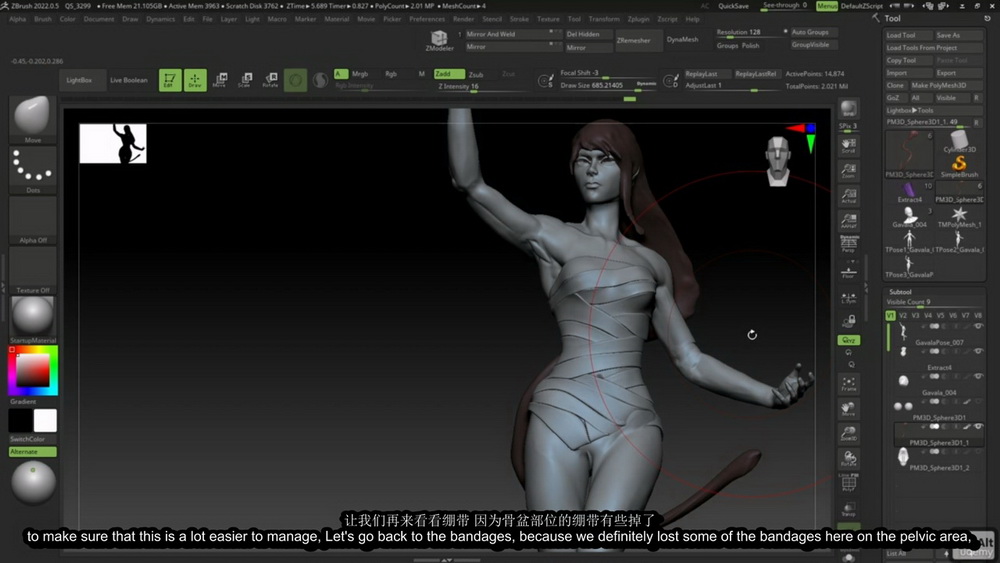Screen dimensions: 1000x563
Task: Open the Stroke menu
Action: click(x=519, y=19)
